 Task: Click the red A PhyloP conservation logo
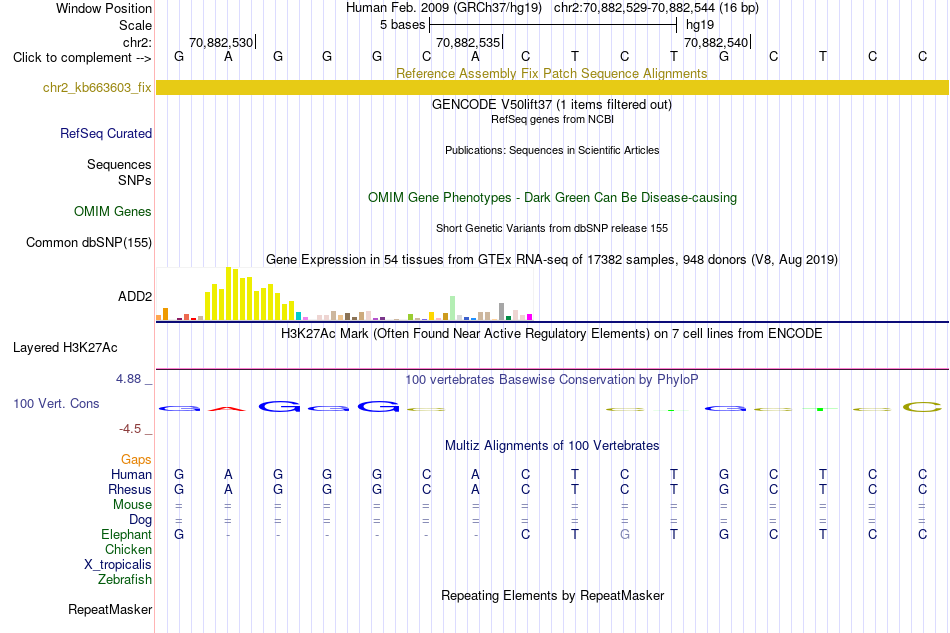228,408
